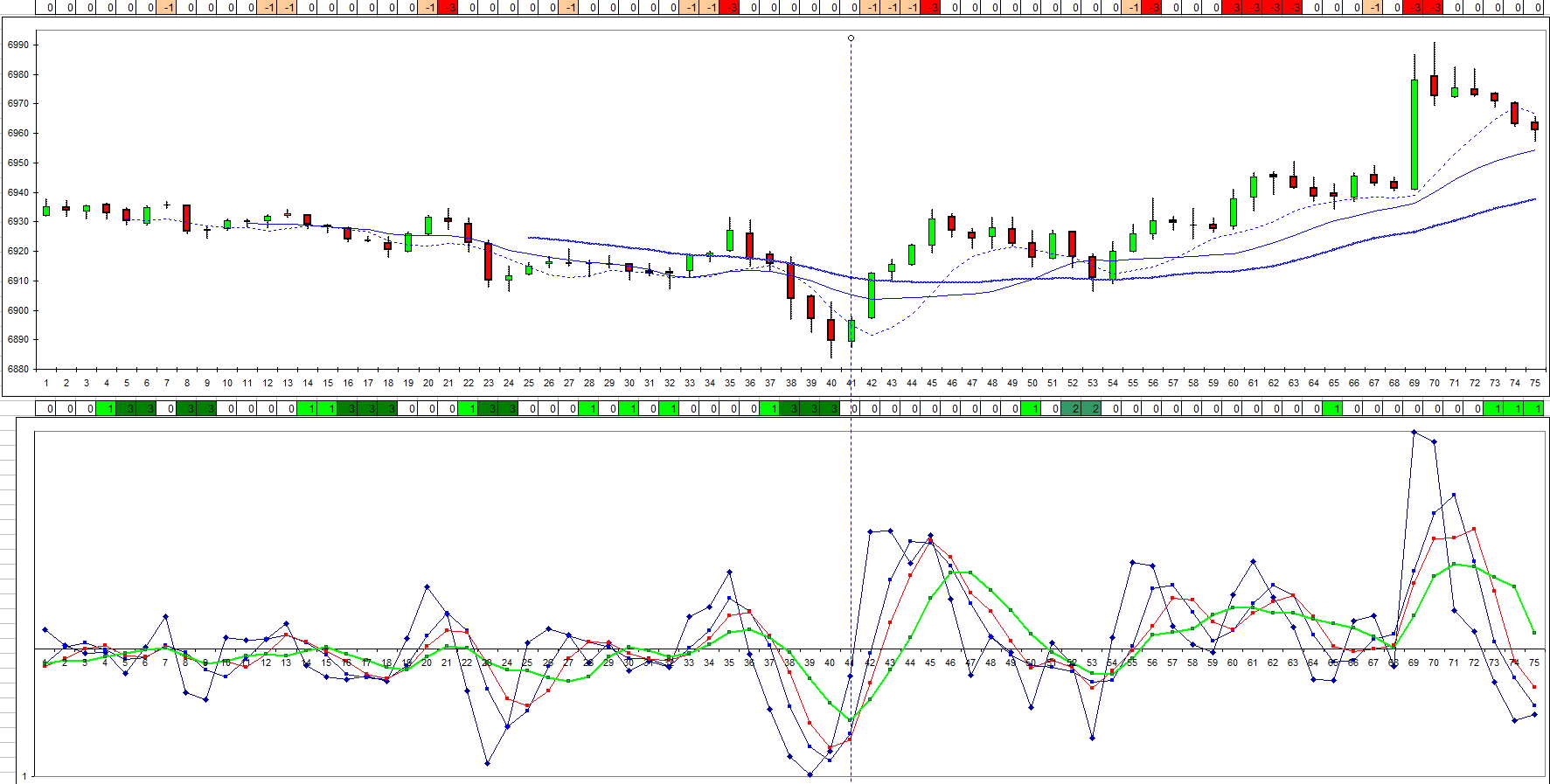This screenshot has height=784, width=1550.
Task: Click the circle handle atop the vertical dashed line
Action: click(x=851, y=38)
